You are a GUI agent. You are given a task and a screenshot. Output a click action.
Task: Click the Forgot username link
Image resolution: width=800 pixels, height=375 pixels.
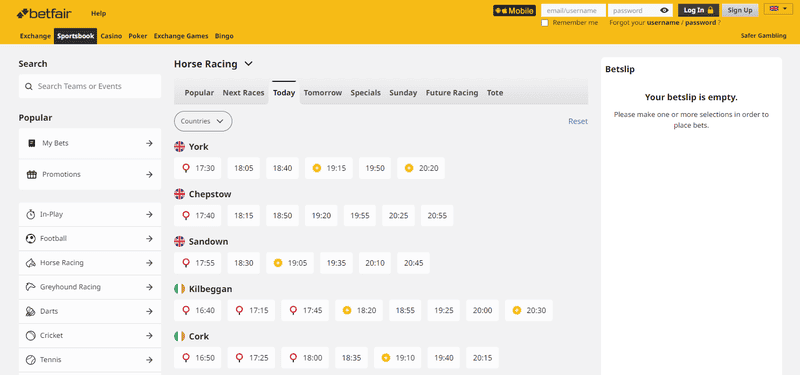[663, 23]
